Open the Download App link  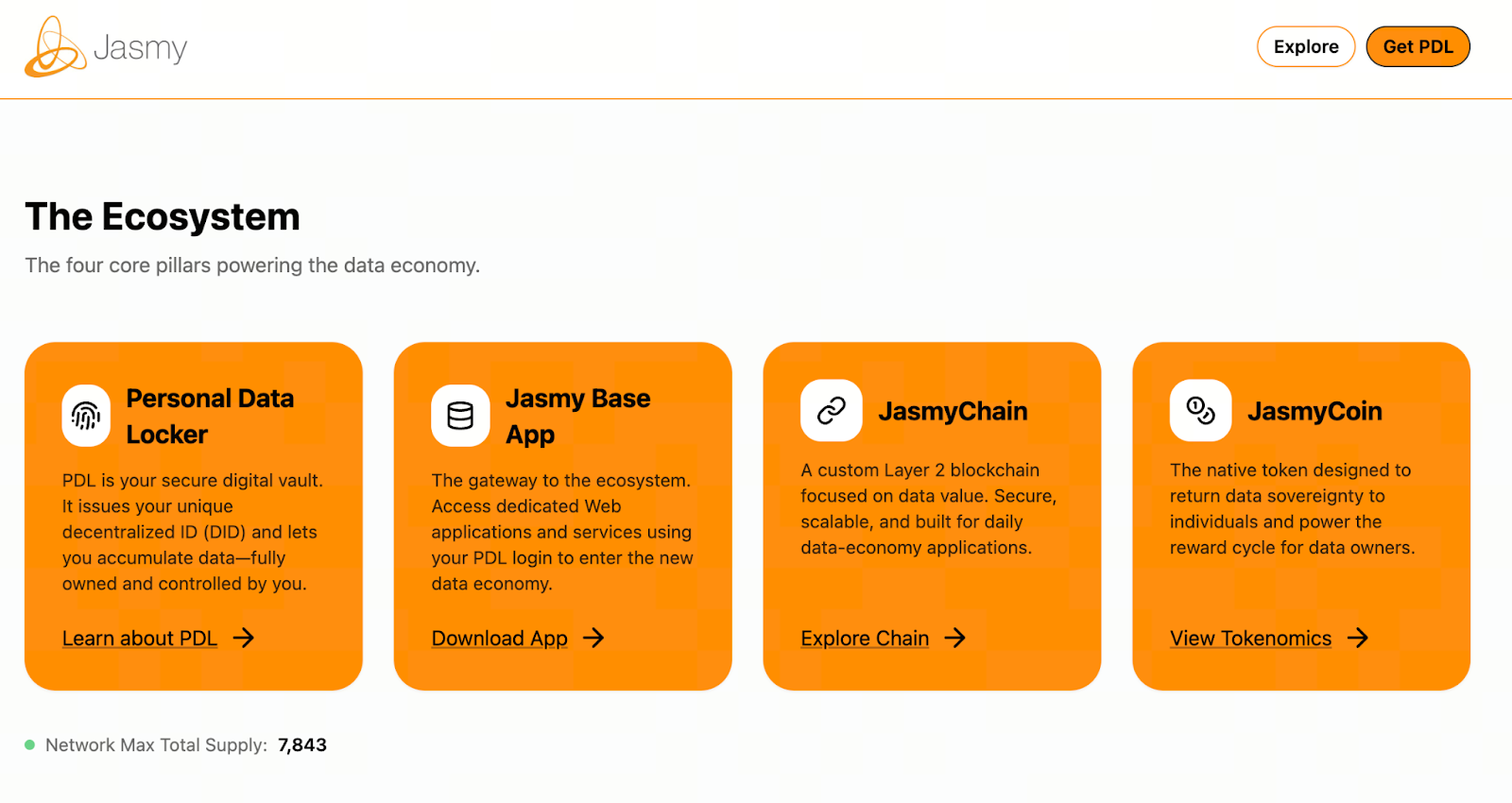499,639
